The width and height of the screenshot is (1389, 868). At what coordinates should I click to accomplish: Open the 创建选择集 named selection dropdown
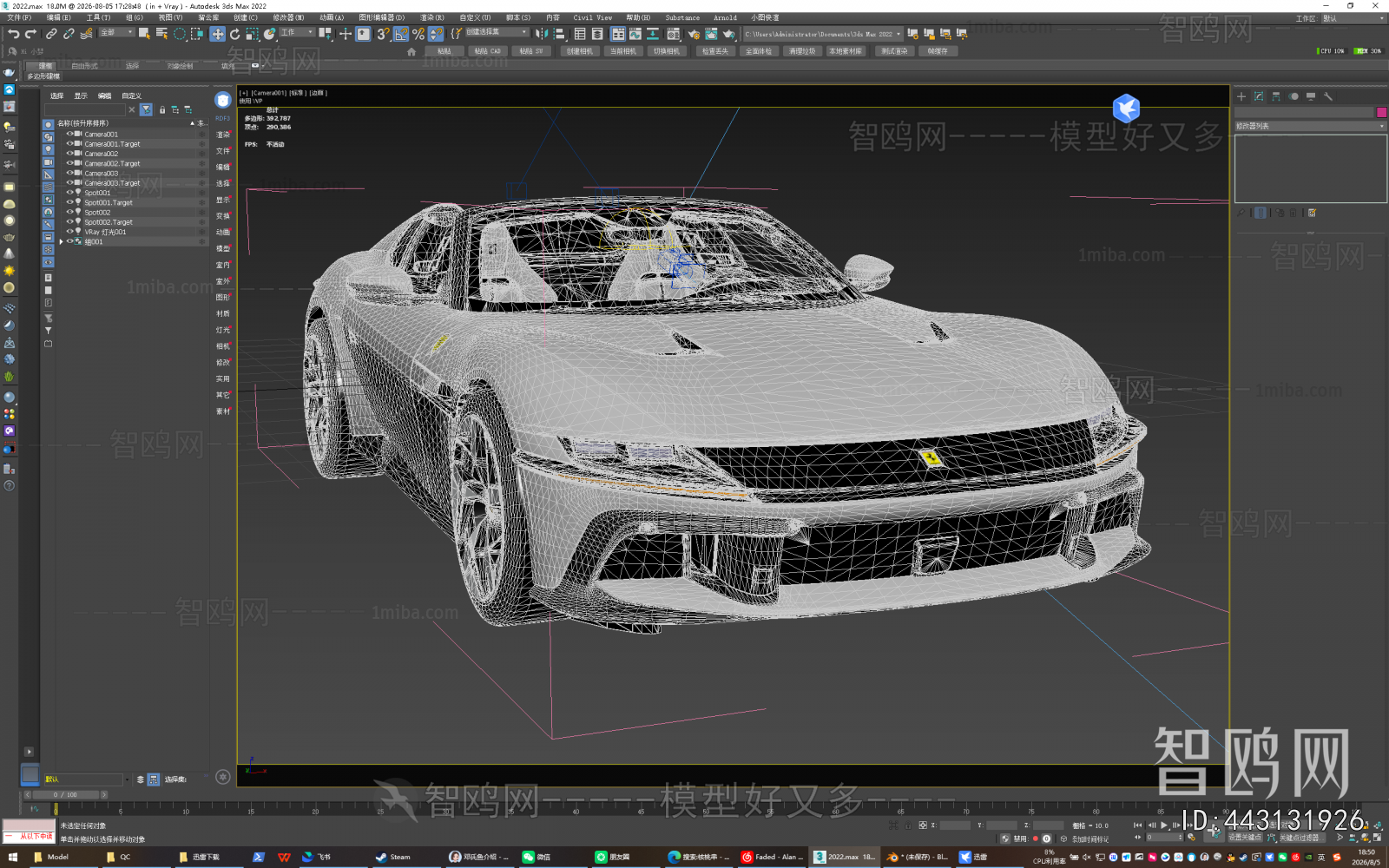[497, 33]
